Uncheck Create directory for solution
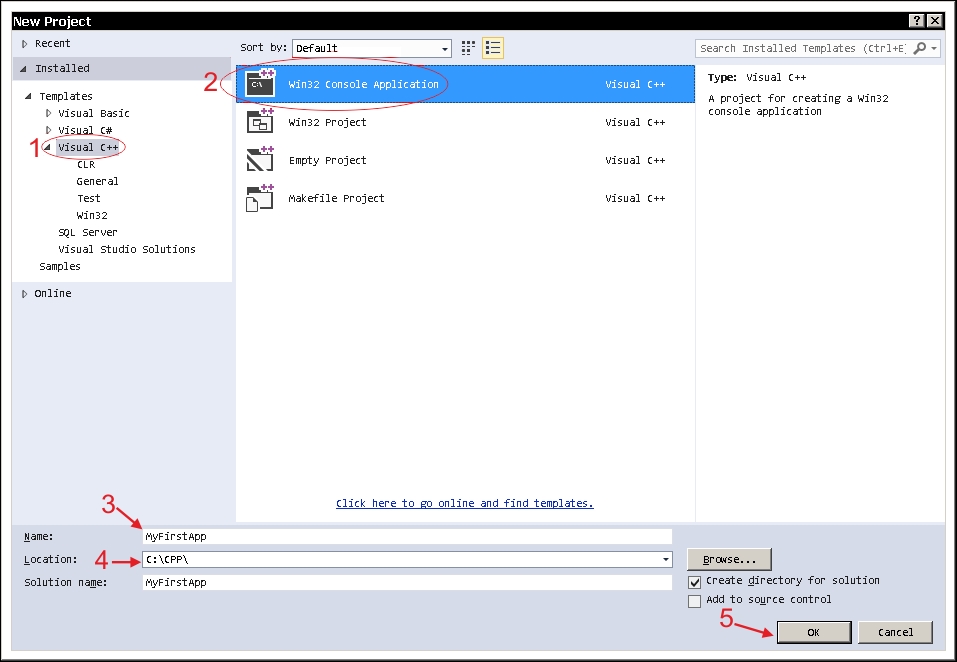This screenshot has height=662, width=957. [x=694, y=580]
